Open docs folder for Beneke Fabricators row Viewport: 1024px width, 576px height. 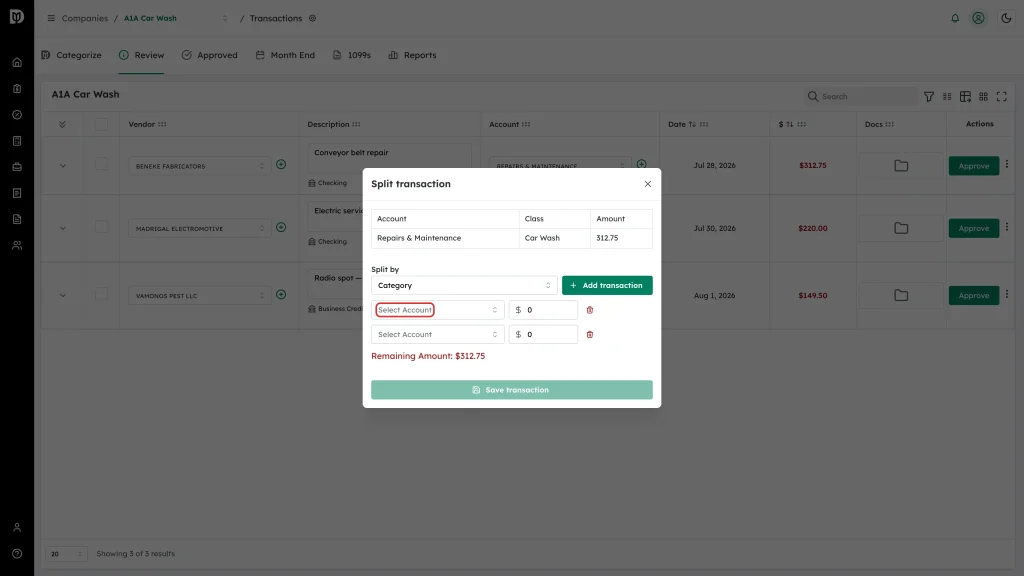click(901, 166)
